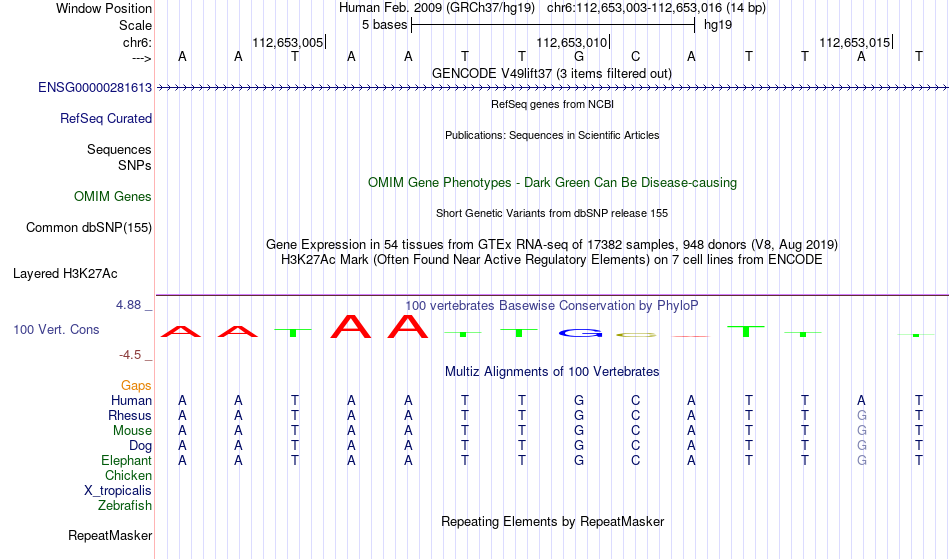Click the Layered H3K27Ac track label
This screenshot has width=950, height=559.
tap(65, 274)
